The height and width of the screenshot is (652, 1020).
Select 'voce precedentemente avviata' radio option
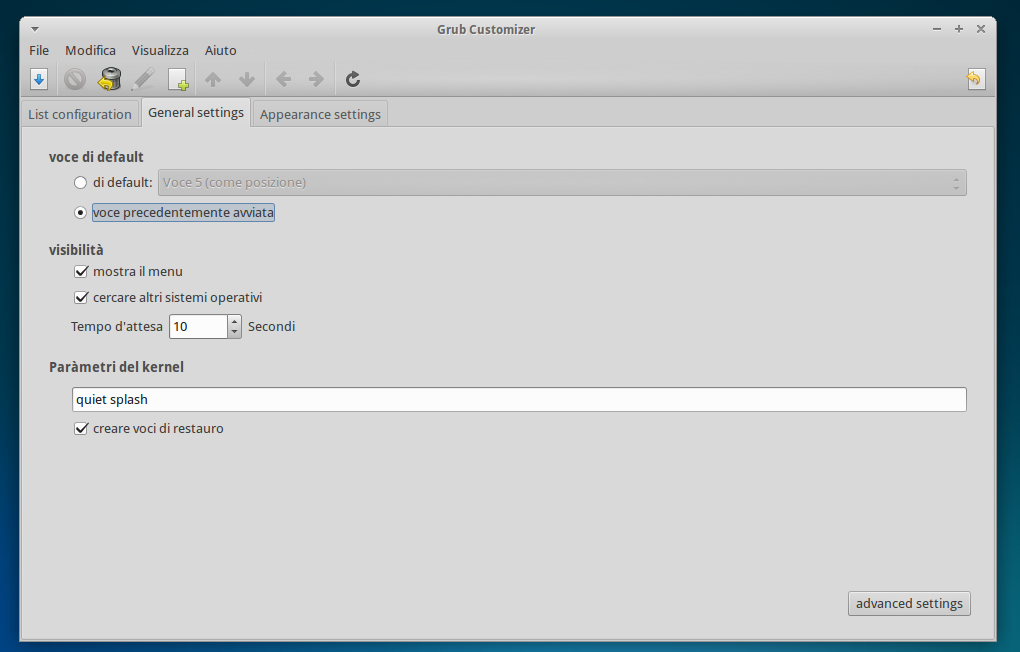[x=80, y=213]
